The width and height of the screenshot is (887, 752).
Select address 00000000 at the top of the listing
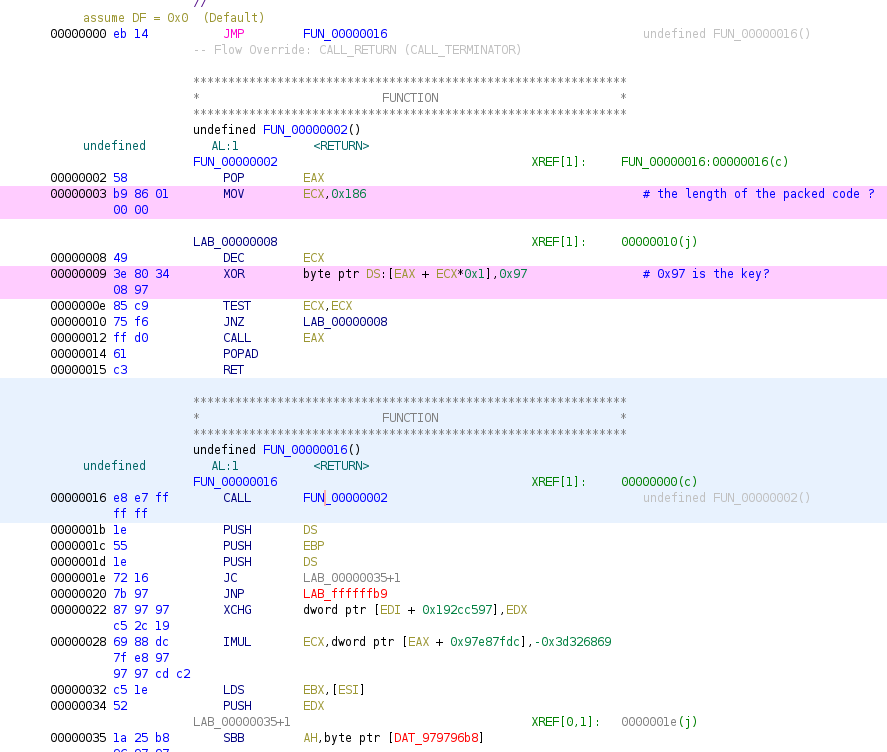click(x=78, y=34)
